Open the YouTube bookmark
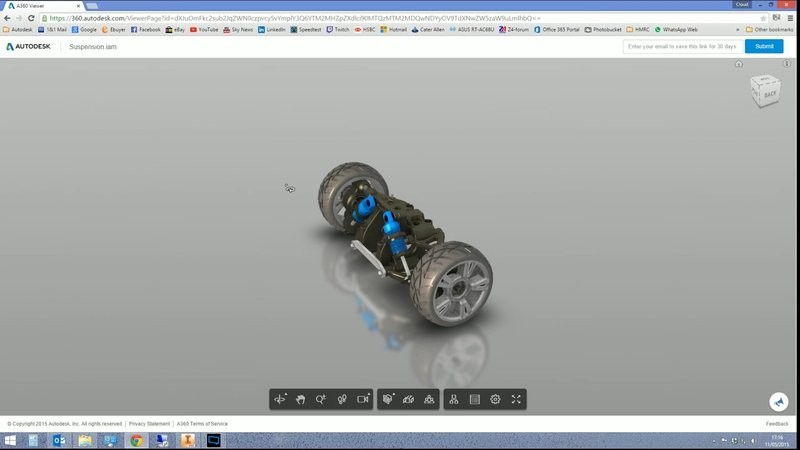Viewport: 800px width, 450px height. click(203, 30)
